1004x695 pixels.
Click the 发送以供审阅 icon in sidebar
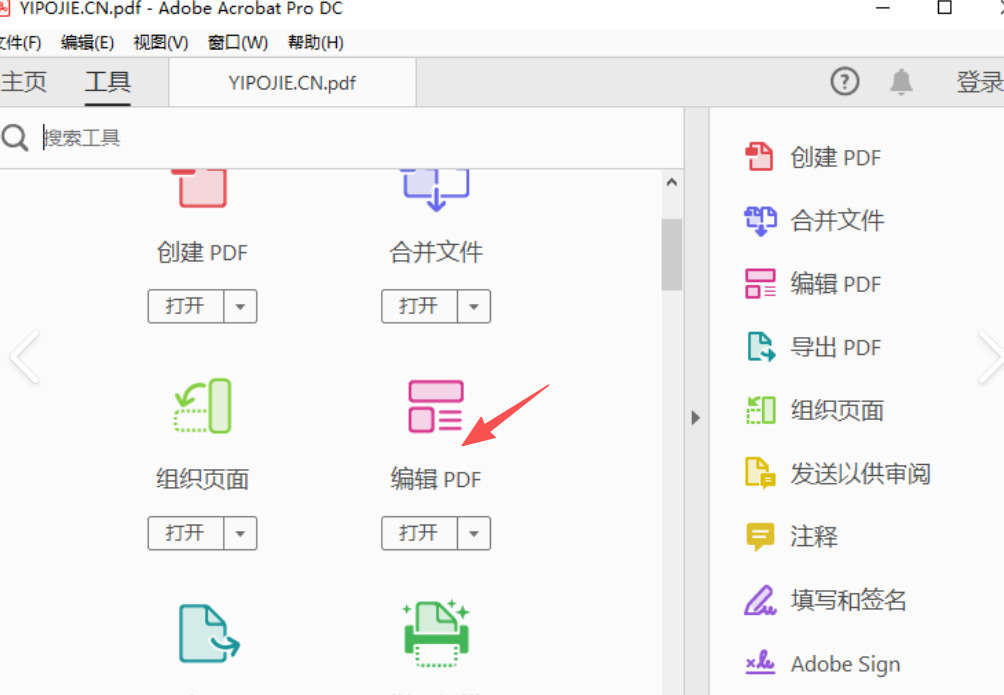pyautogui.click(x=760, y=473)
